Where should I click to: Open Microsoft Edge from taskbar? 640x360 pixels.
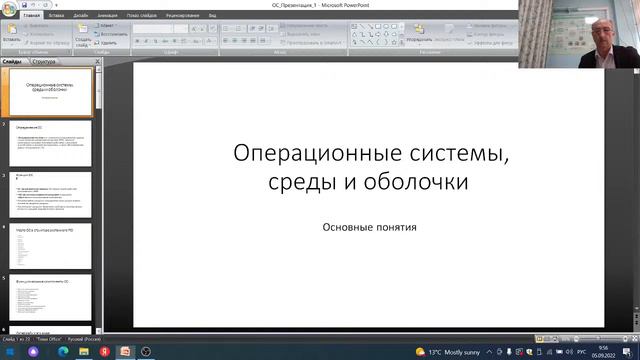click(63, 351)
